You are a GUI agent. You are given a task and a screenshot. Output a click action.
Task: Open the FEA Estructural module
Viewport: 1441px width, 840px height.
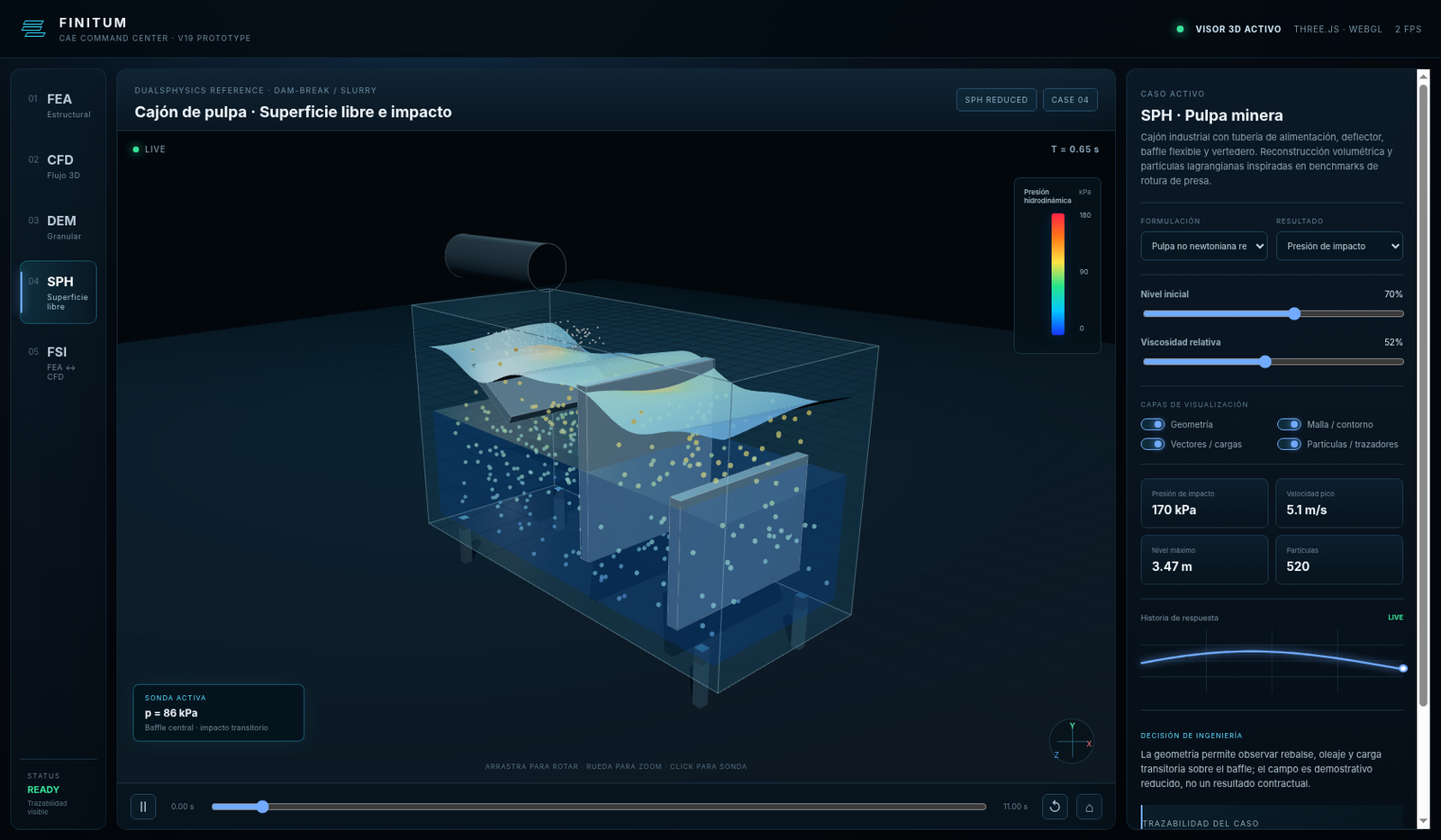59,105
